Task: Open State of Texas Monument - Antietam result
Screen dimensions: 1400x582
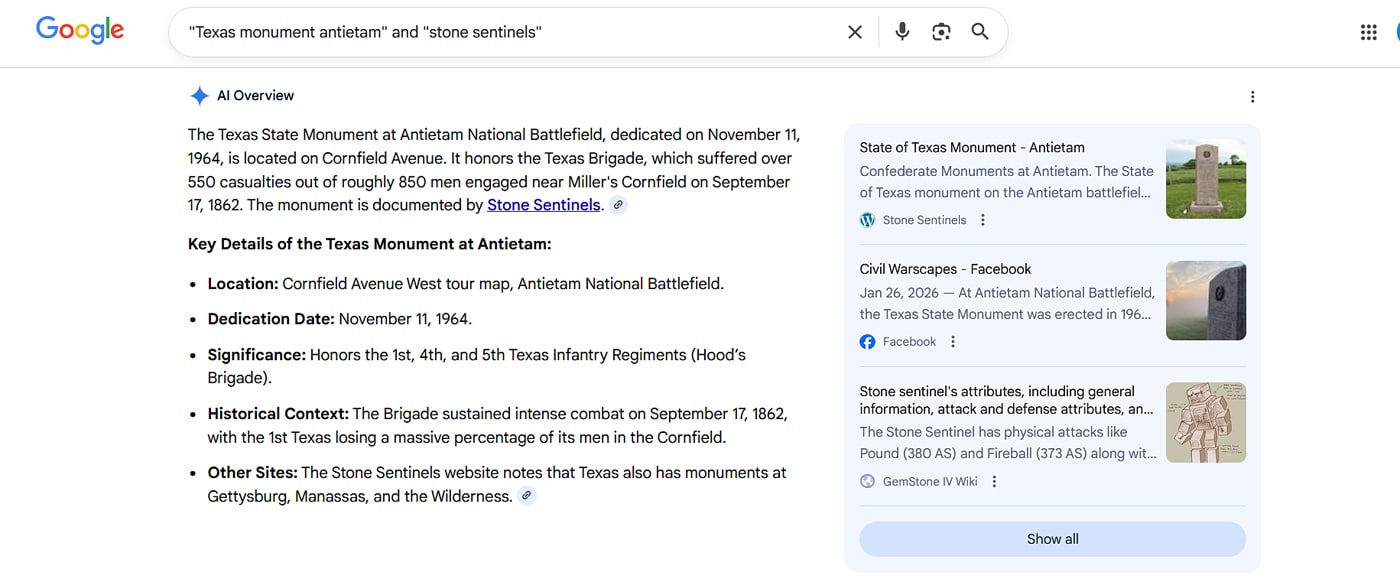Action: coord(971,147)
